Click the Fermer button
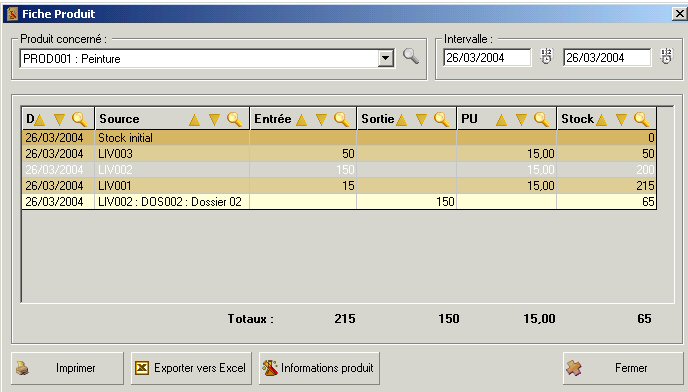The height and width of the screenshot is (392, 688). [x=623, y=368]
